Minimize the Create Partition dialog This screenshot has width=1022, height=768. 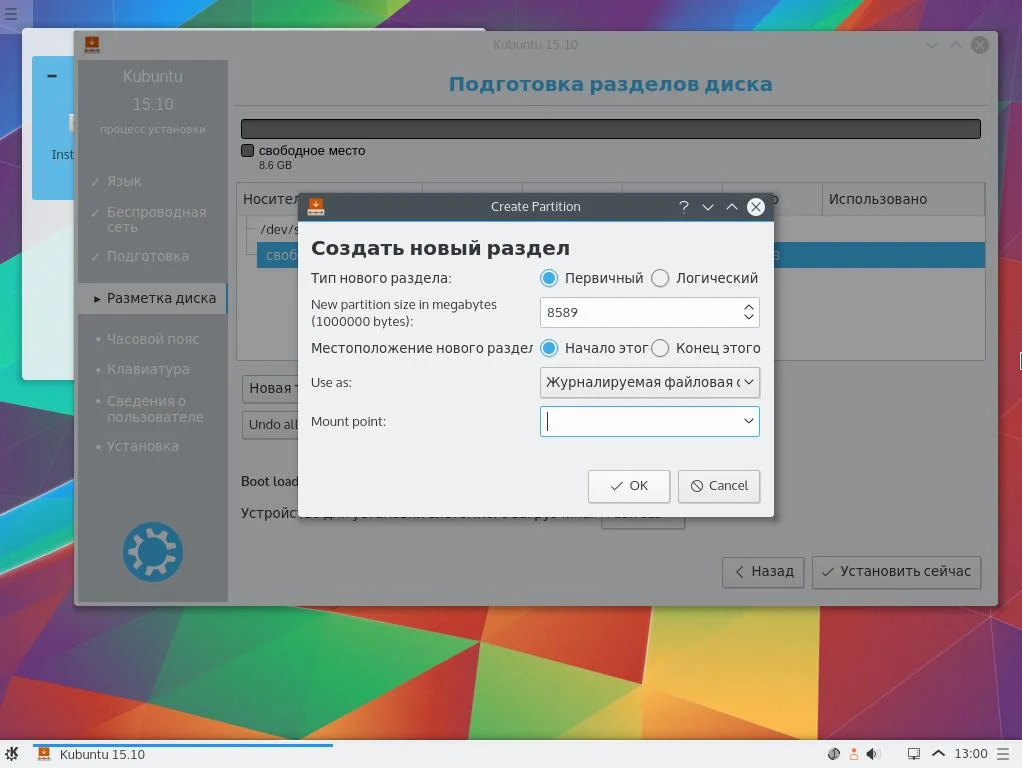click(x=708, y=207)
